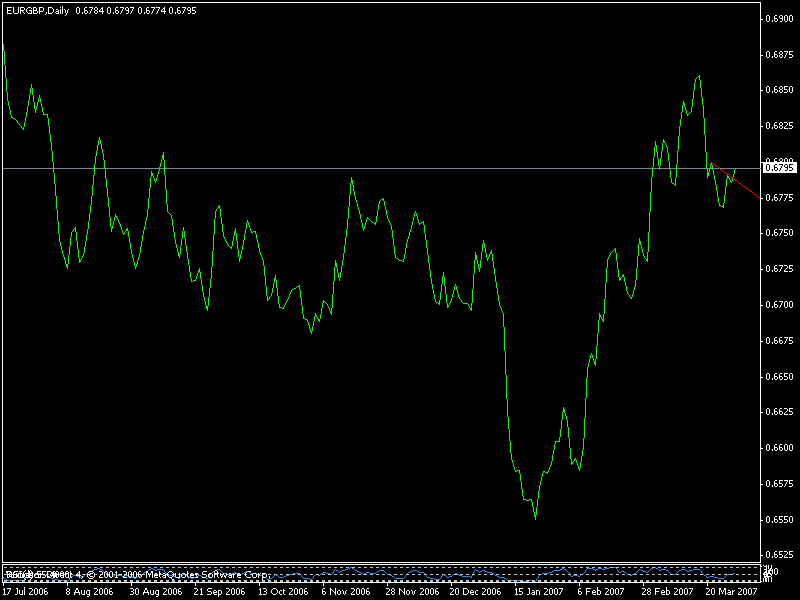800x600 pixels.
Task: Click the 17 Jul 2006 date label
Action: (x=26, y=591)
